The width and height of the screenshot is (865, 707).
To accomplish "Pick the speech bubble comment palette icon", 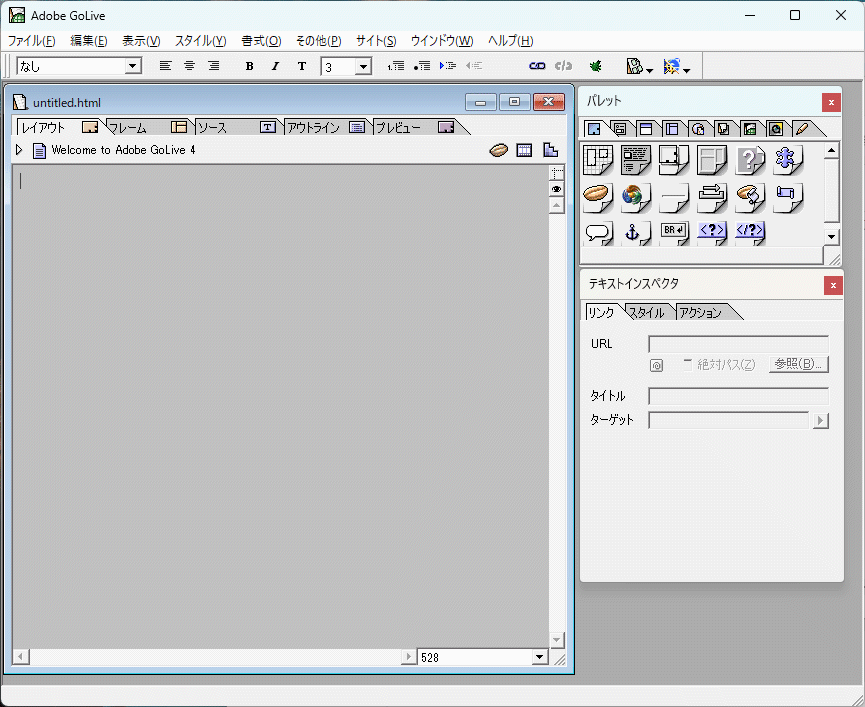I will 597,232.
